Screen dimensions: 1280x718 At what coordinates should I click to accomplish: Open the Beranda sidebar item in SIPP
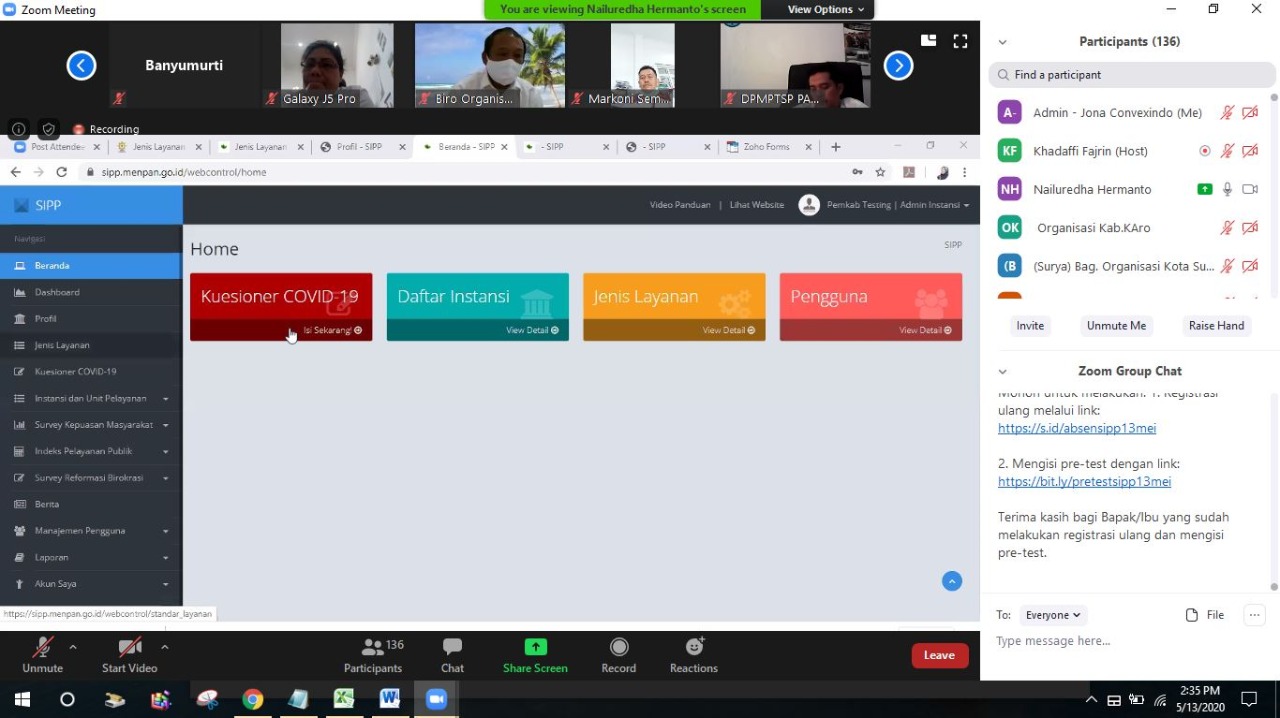[91, 266]
